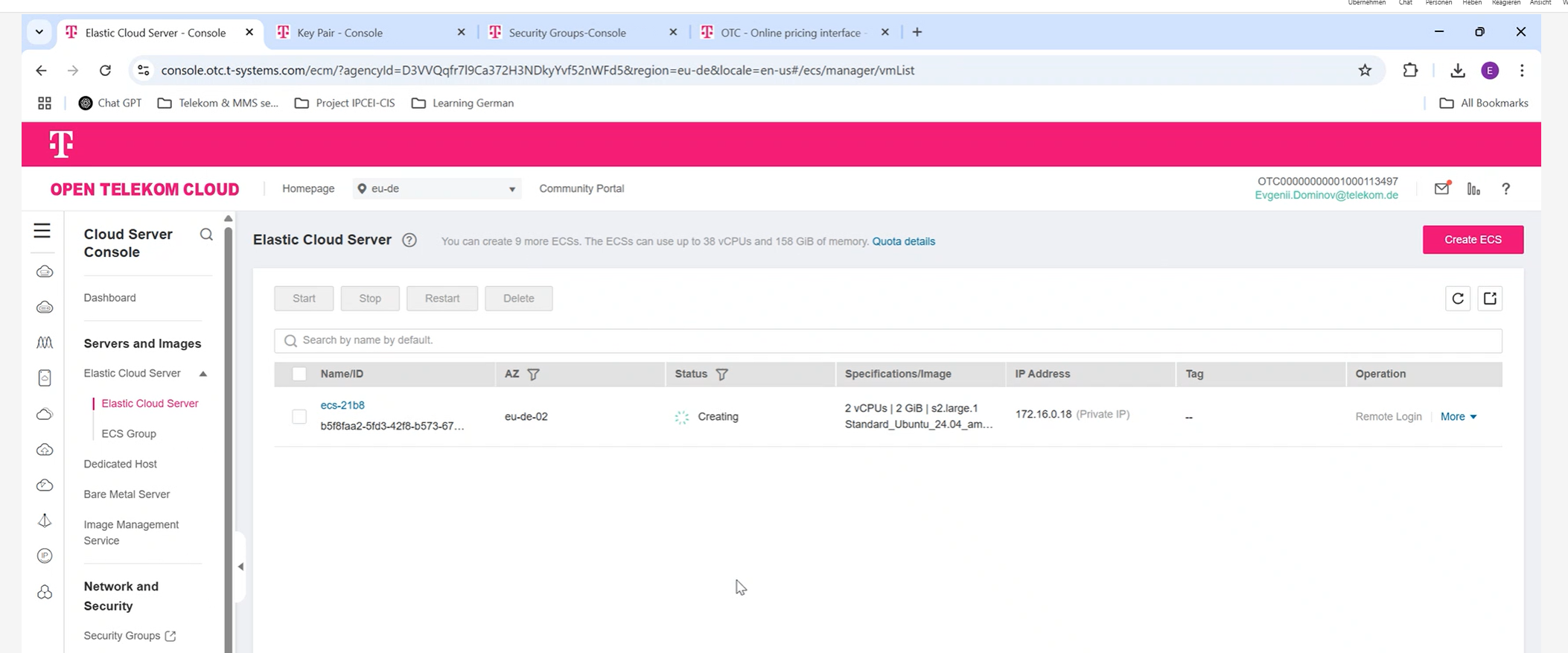Open the Telekom & MMS bookmark folder

pos(217,103)
